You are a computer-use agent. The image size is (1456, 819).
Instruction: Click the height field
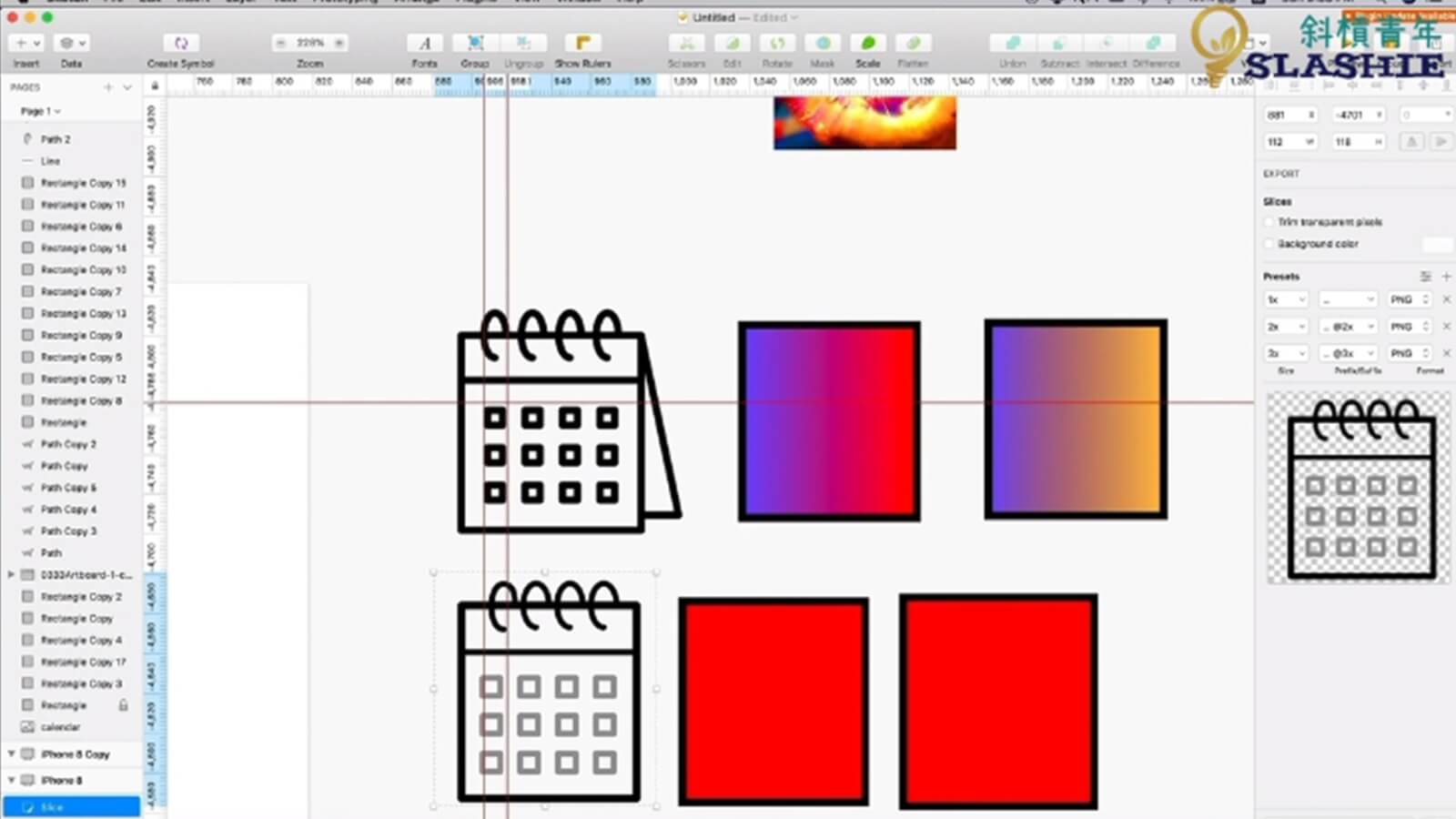pos(1359,142)
